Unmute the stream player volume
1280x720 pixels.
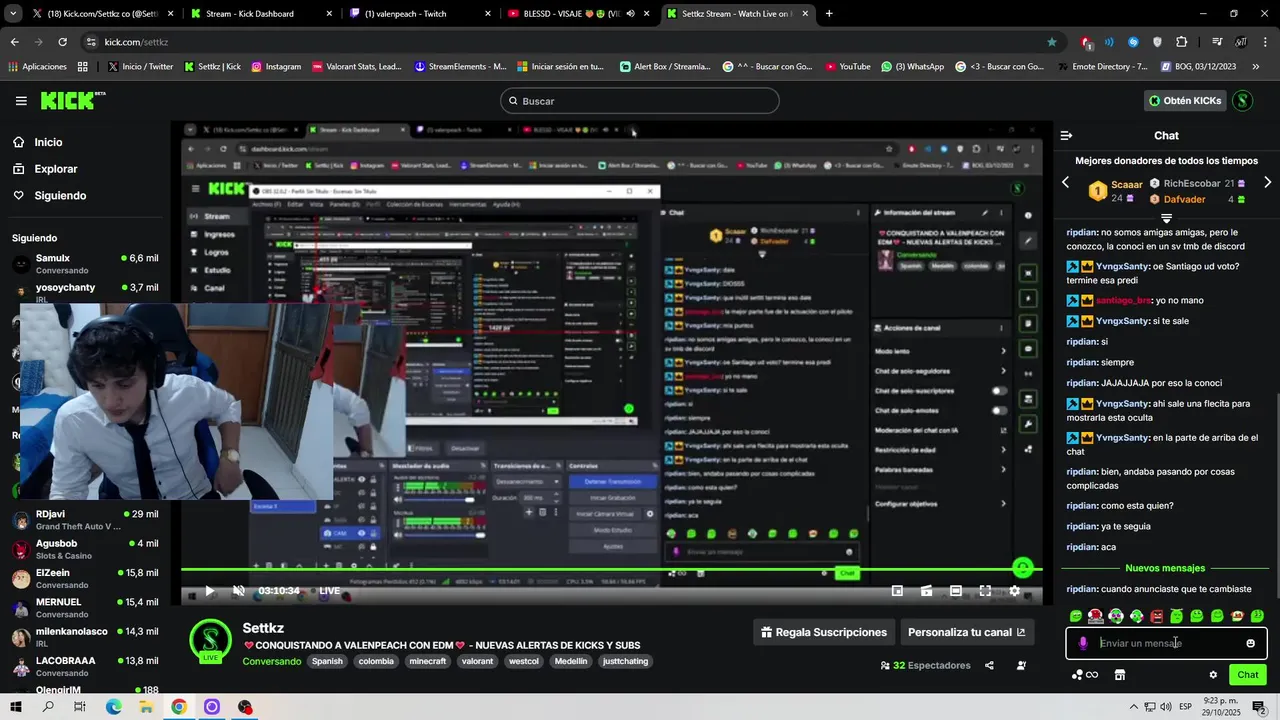[x=239, y=591]
